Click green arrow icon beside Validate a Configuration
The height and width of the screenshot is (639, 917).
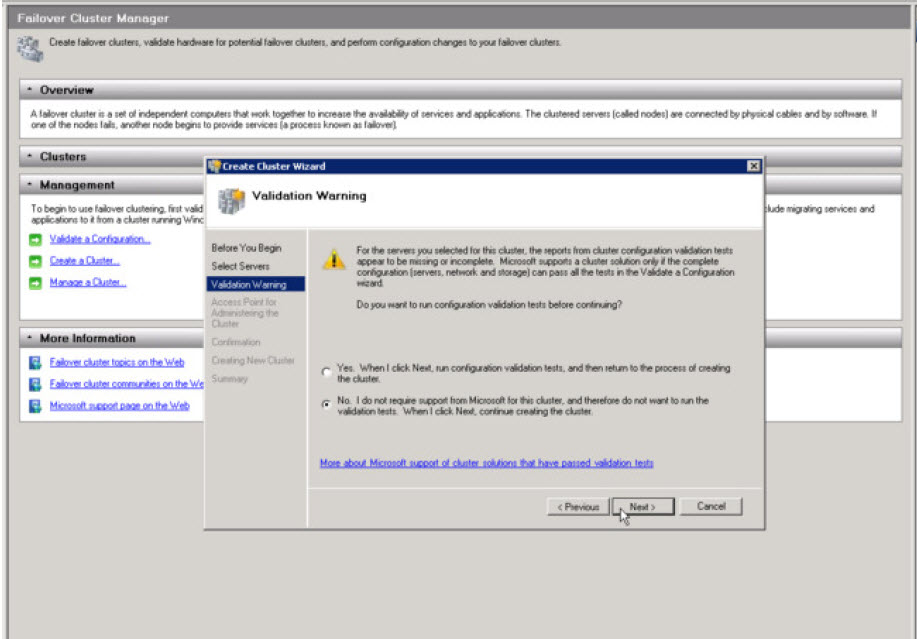pyautogui.click(x=36, y=240)
